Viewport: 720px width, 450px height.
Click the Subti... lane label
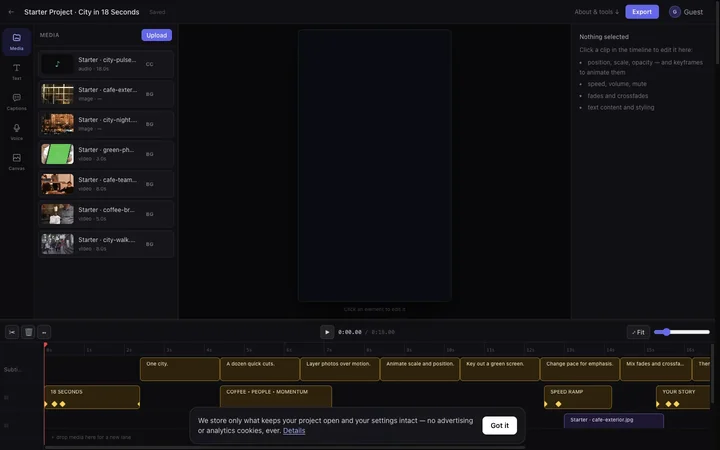coord(12,370)
